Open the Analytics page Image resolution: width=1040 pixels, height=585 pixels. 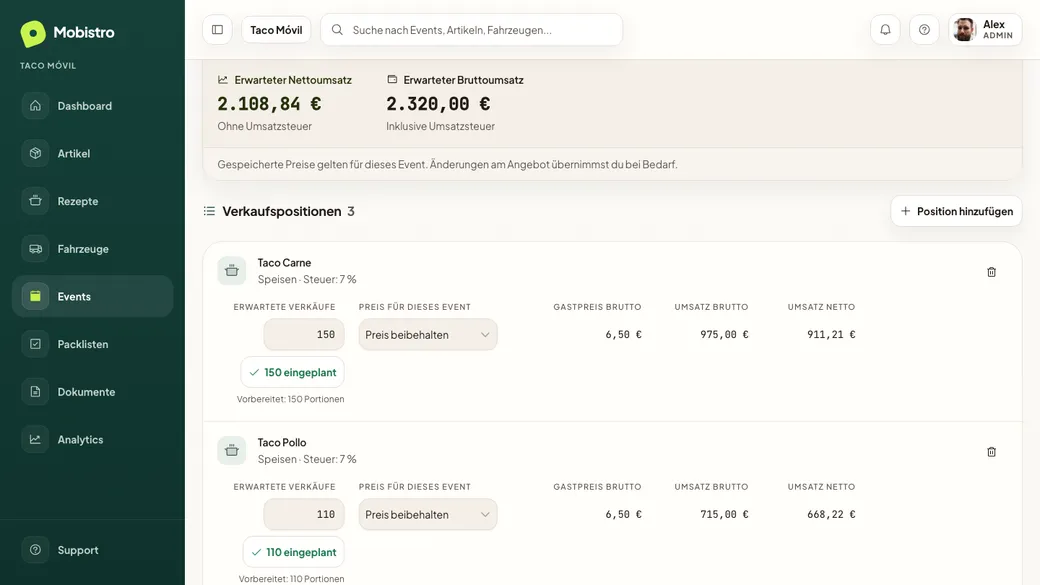click(x=92, y=440)
